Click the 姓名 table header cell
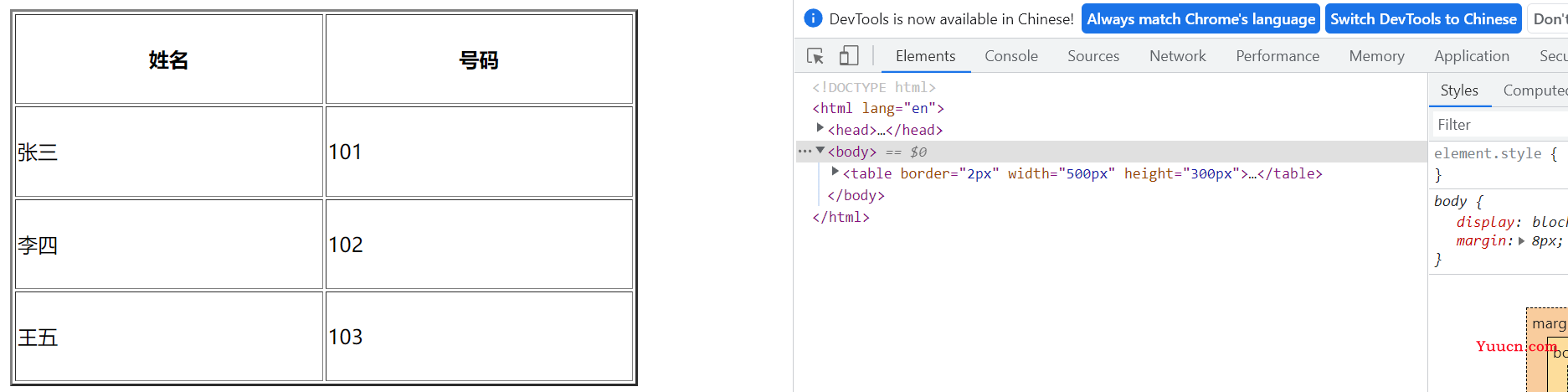Image resolution: width=1568 pixels, height=392 pixels. pos(169,59)
